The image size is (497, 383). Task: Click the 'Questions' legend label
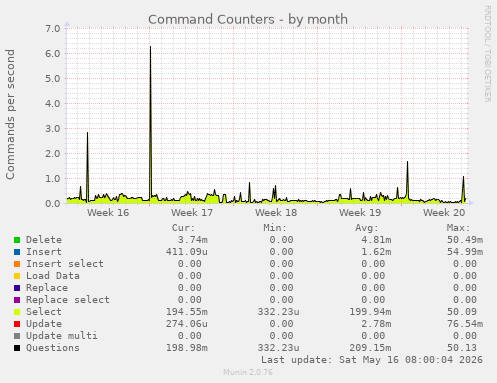53,348
